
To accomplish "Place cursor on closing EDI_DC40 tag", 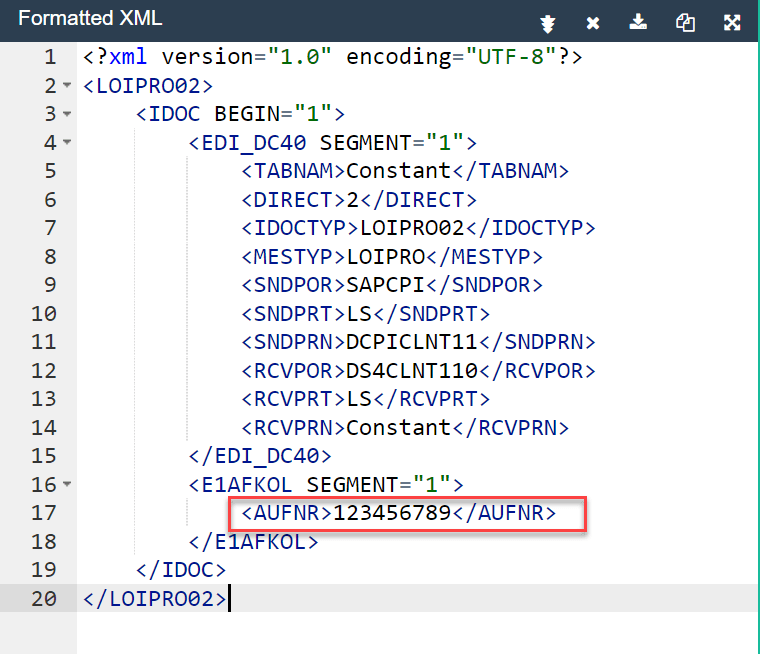I will (260, 457).
